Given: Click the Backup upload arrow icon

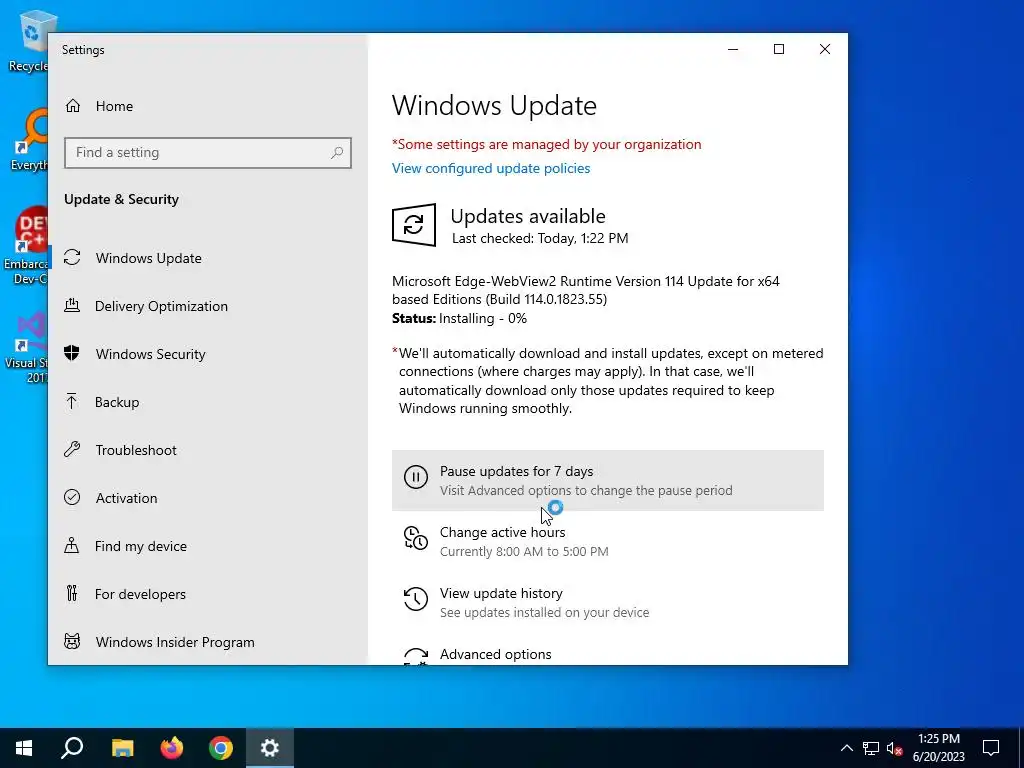Looking at the screenshot, I should pos(72,402).
